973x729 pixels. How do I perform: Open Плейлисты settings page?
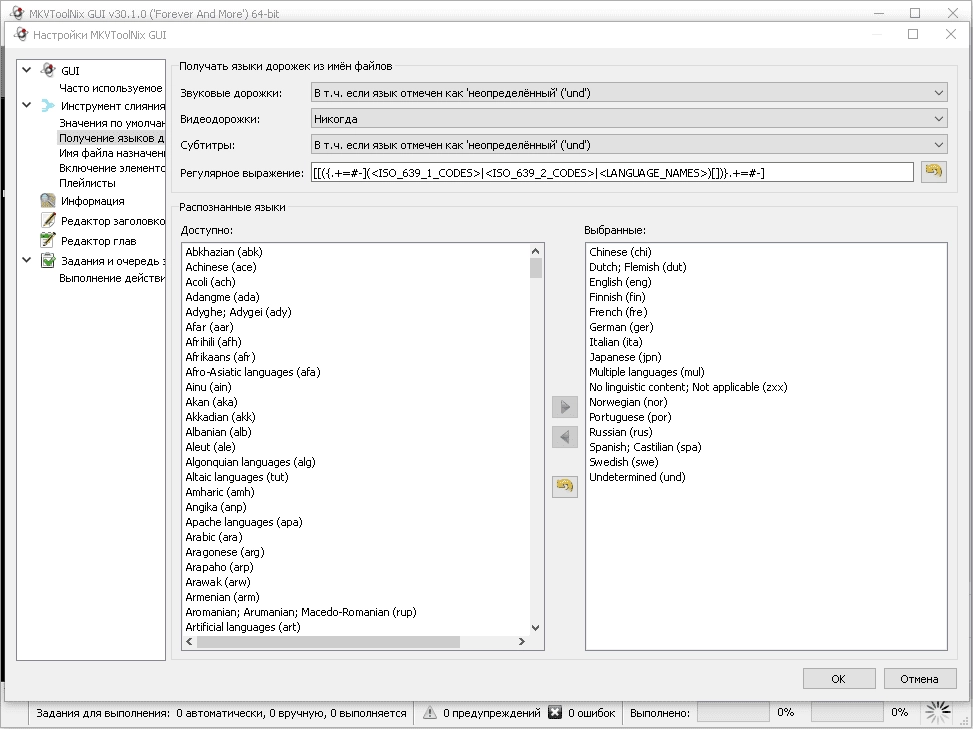(x=87, y=183)
